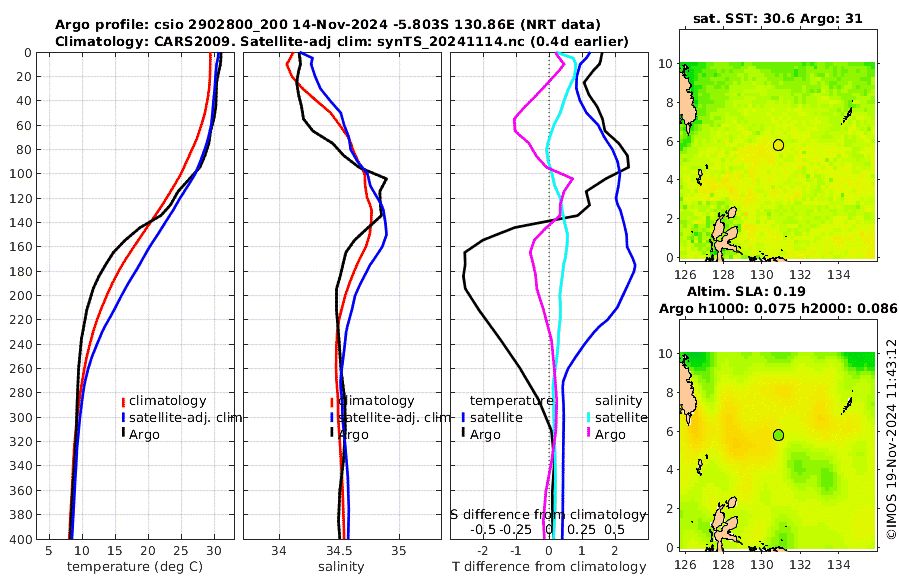Image resolution: width=900 pixels, height=580 pixels.
Task: Click the Argo float circle on SST map
Action: point(778,145)
